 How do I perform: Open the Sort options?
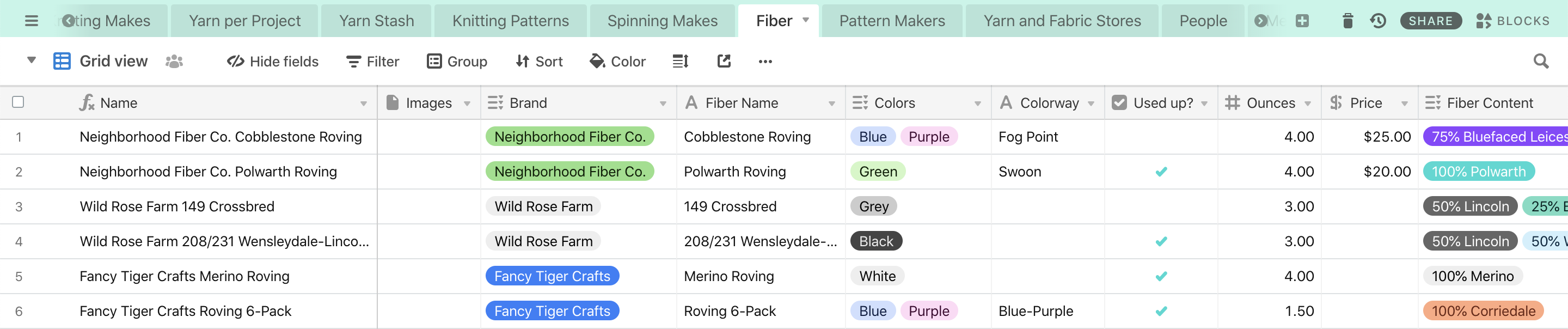click(x=538, y=61)
